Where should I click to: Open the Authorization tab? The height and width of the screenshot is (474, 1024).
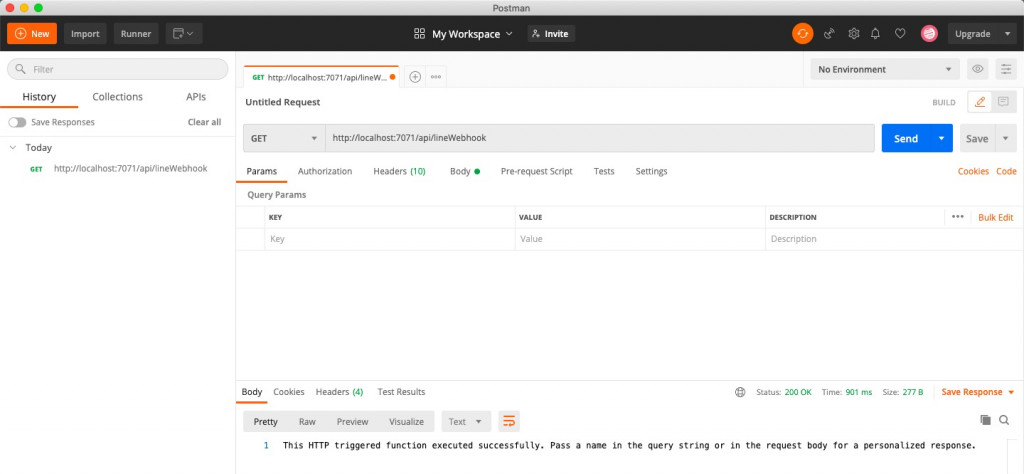(325, 171)
